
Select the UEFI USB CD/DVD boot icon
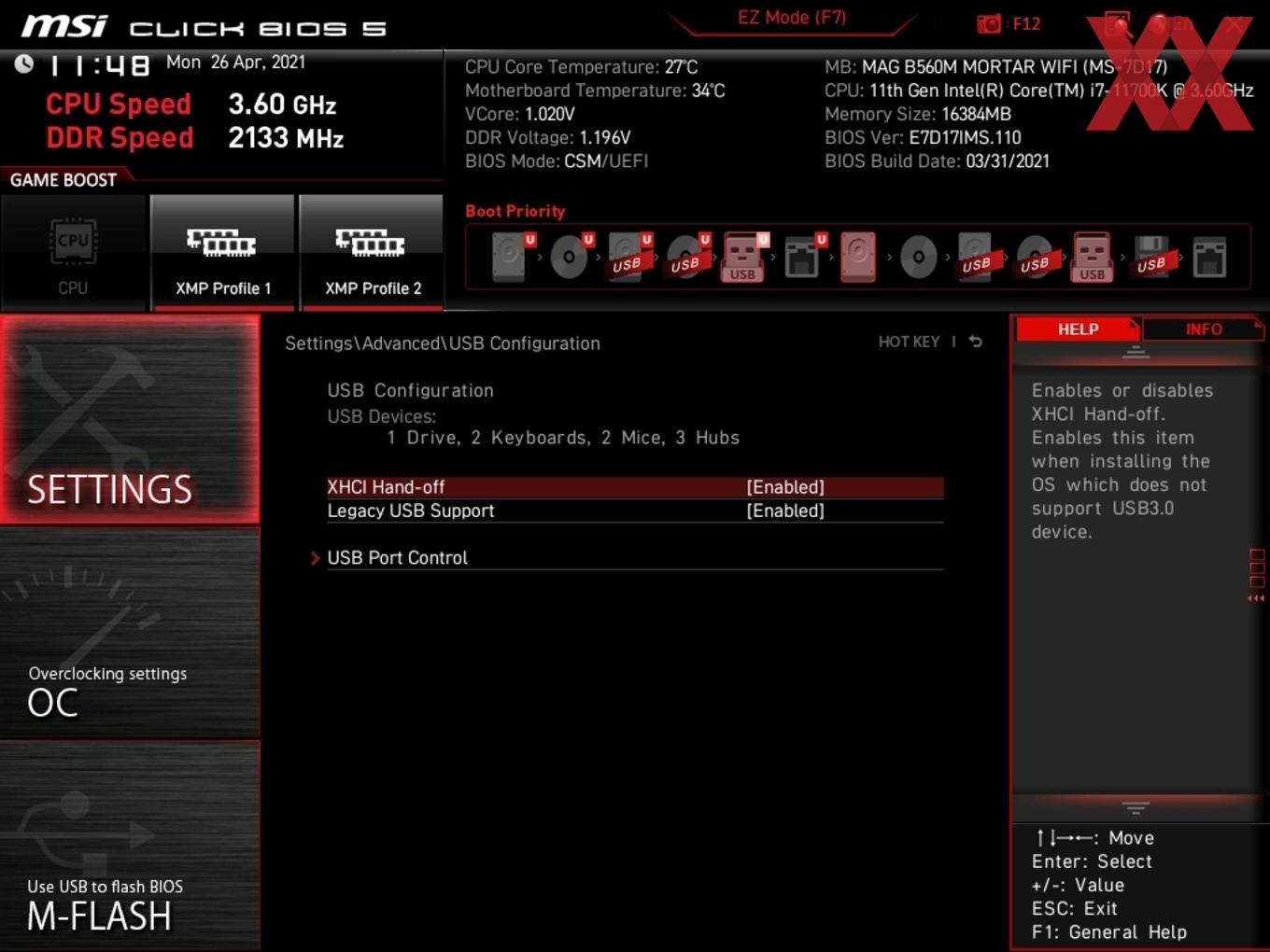pyautogui.click(x=687, y=257)
